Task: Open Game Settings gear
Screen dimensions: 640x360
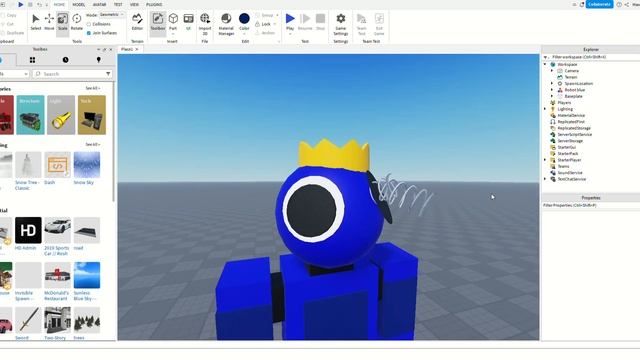Action: click(x=340, y=24)
